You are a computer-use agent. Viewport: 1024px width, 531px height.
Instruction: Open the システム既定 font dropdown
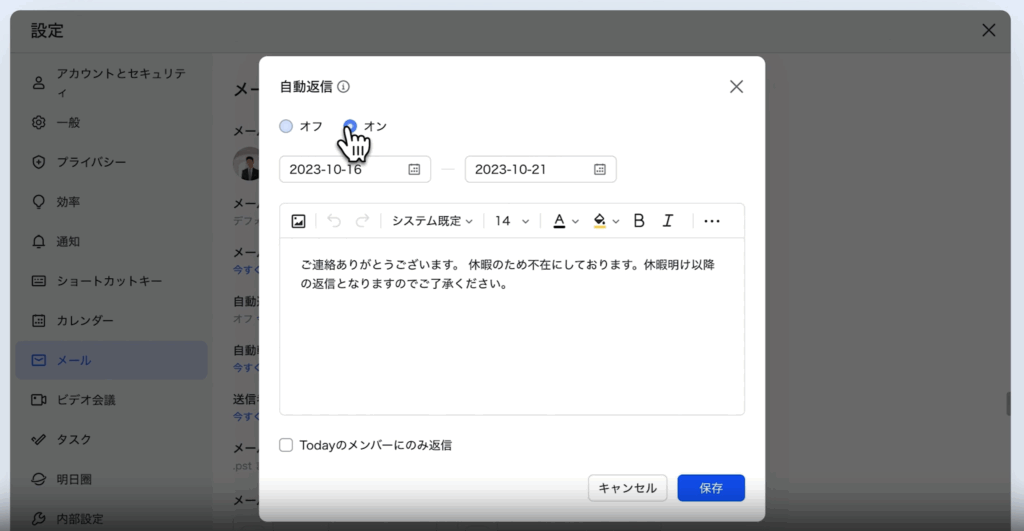(432, 221)
